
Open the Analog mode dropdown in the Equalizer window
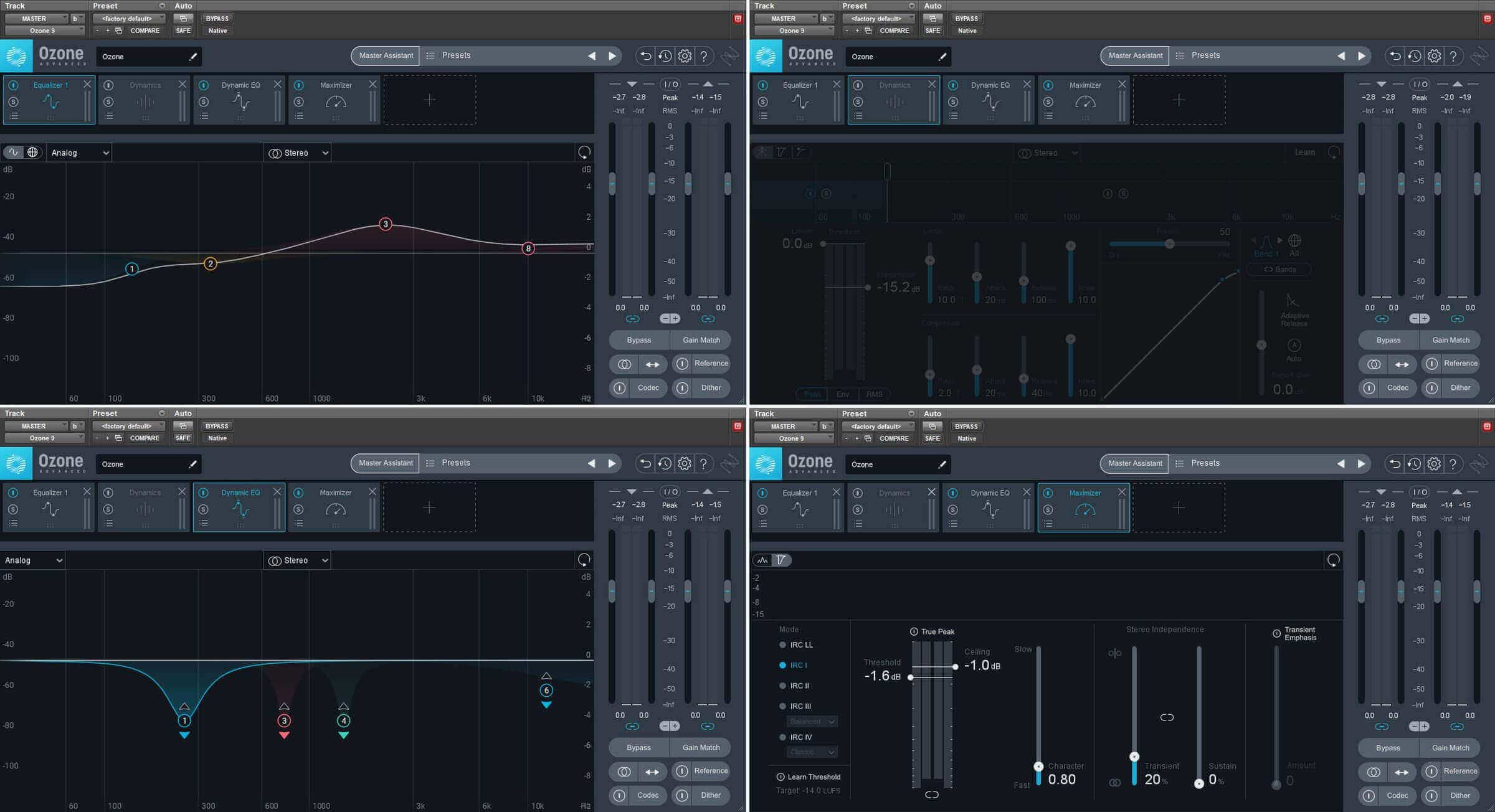coord(80,153)
